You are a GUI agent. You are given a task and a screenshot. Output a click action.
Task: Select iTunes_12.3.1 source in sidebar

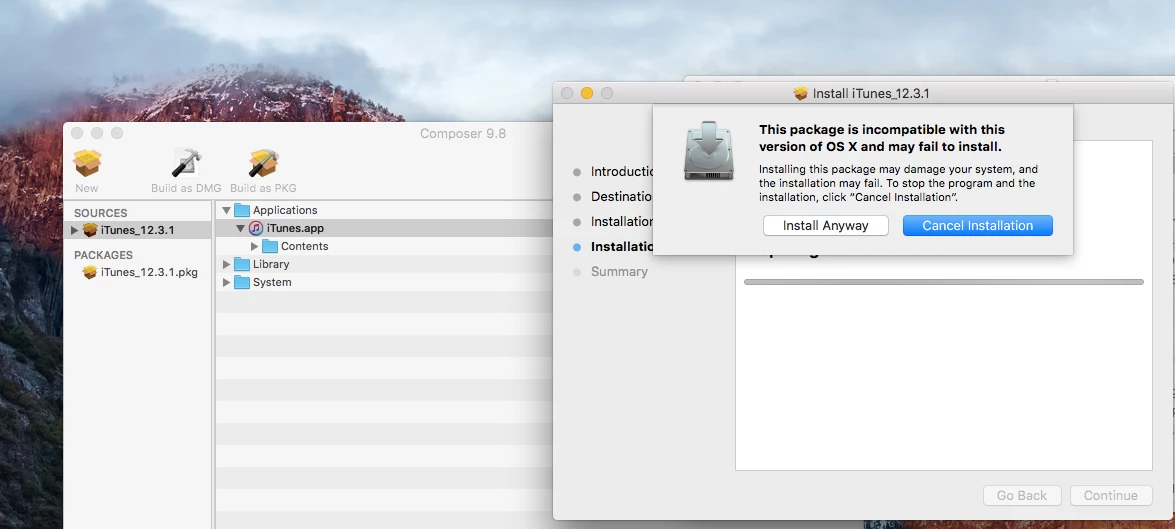[138, 230]
